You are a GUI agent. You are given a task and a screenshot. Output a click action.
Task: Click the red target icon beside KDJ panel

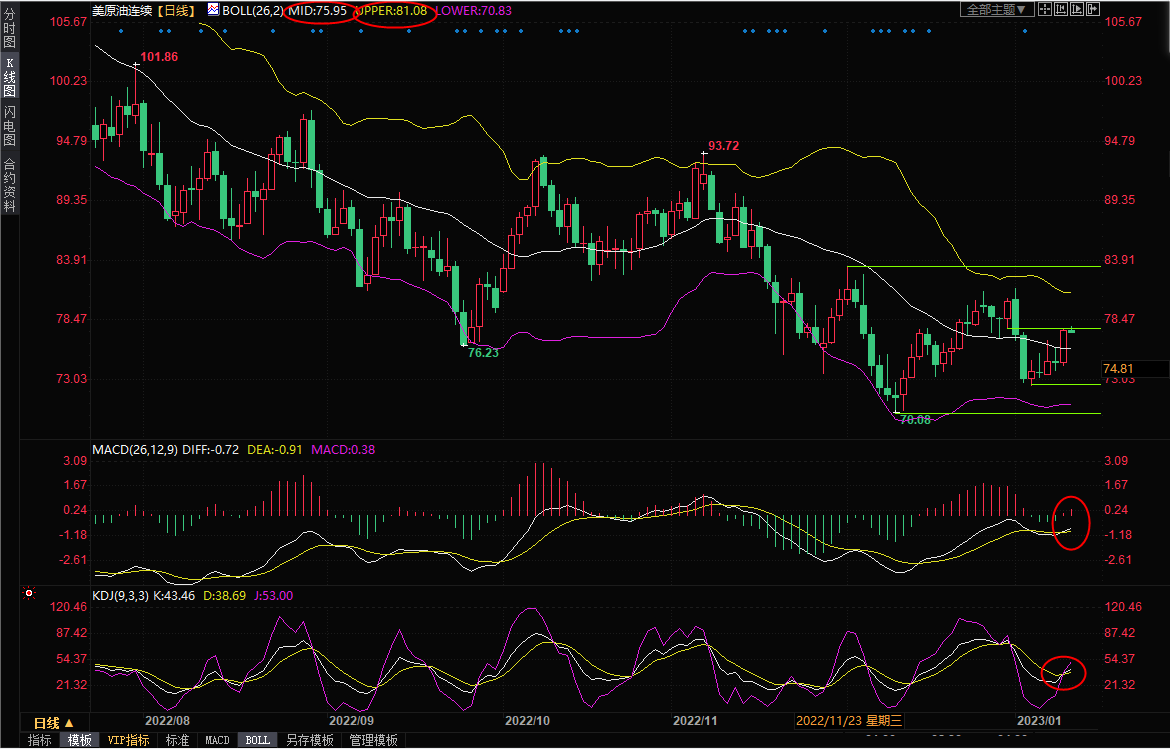pyautogui.click(x=29, y=594)
